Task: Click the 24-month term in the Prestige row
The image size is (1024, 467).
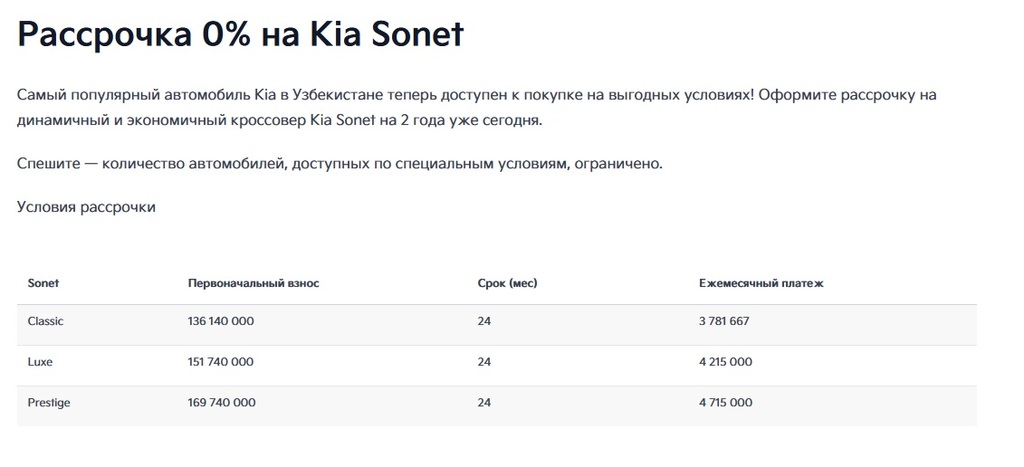Action: click(x=484, y=402)
